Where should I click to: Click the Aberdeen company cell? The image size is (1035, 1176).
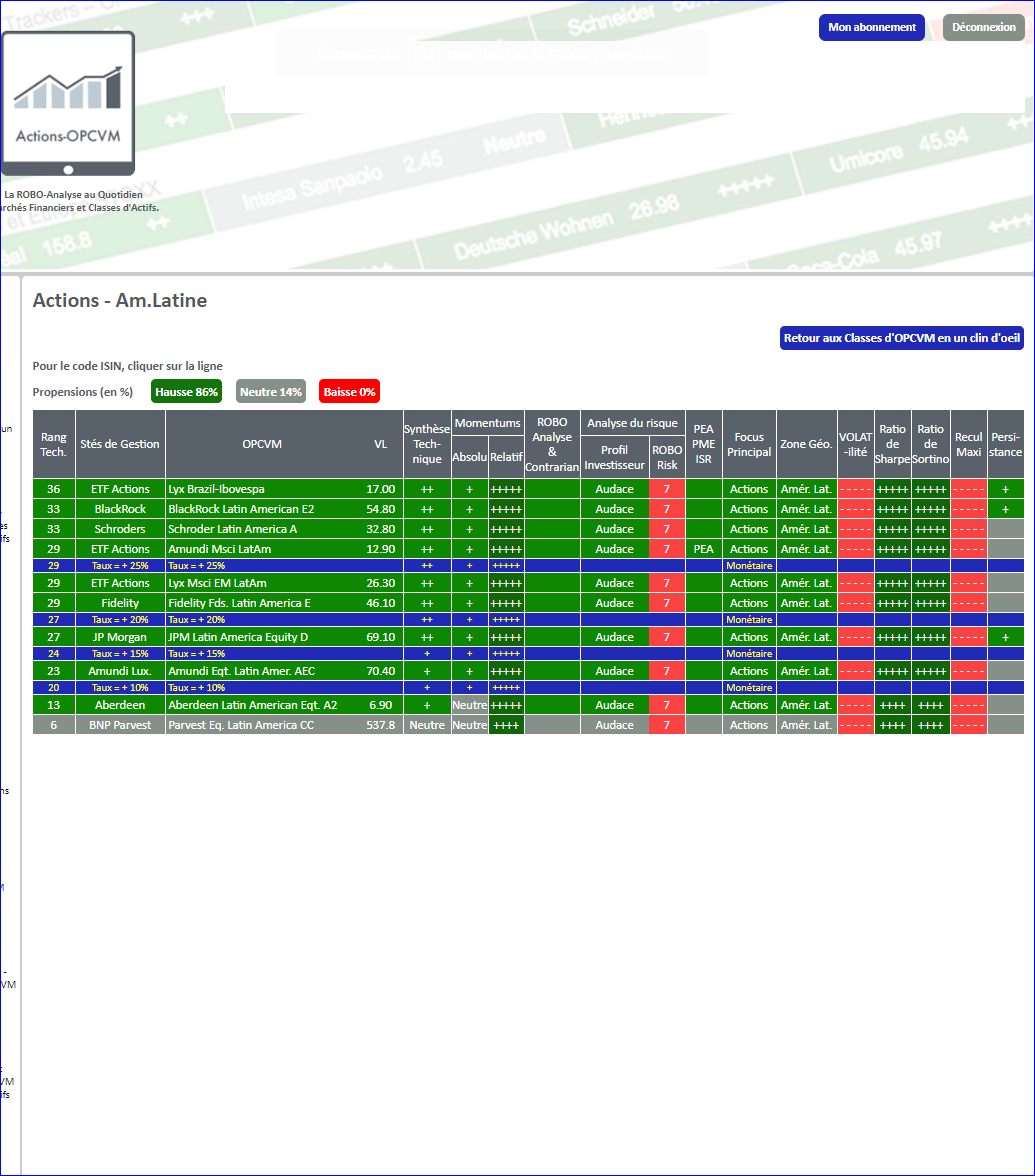(x=120, y=705)
